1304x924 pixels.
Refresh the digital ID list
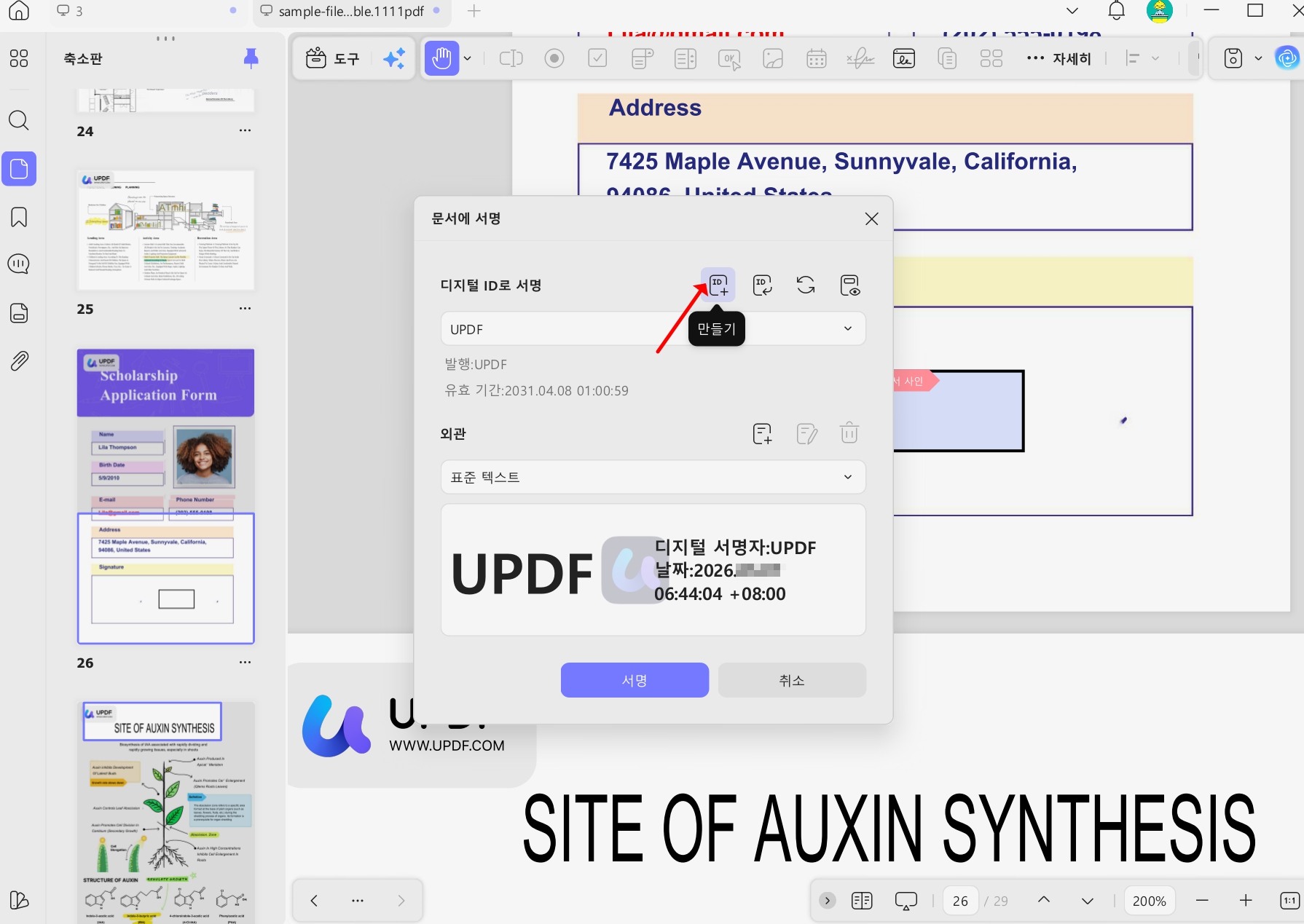point(806,285)
